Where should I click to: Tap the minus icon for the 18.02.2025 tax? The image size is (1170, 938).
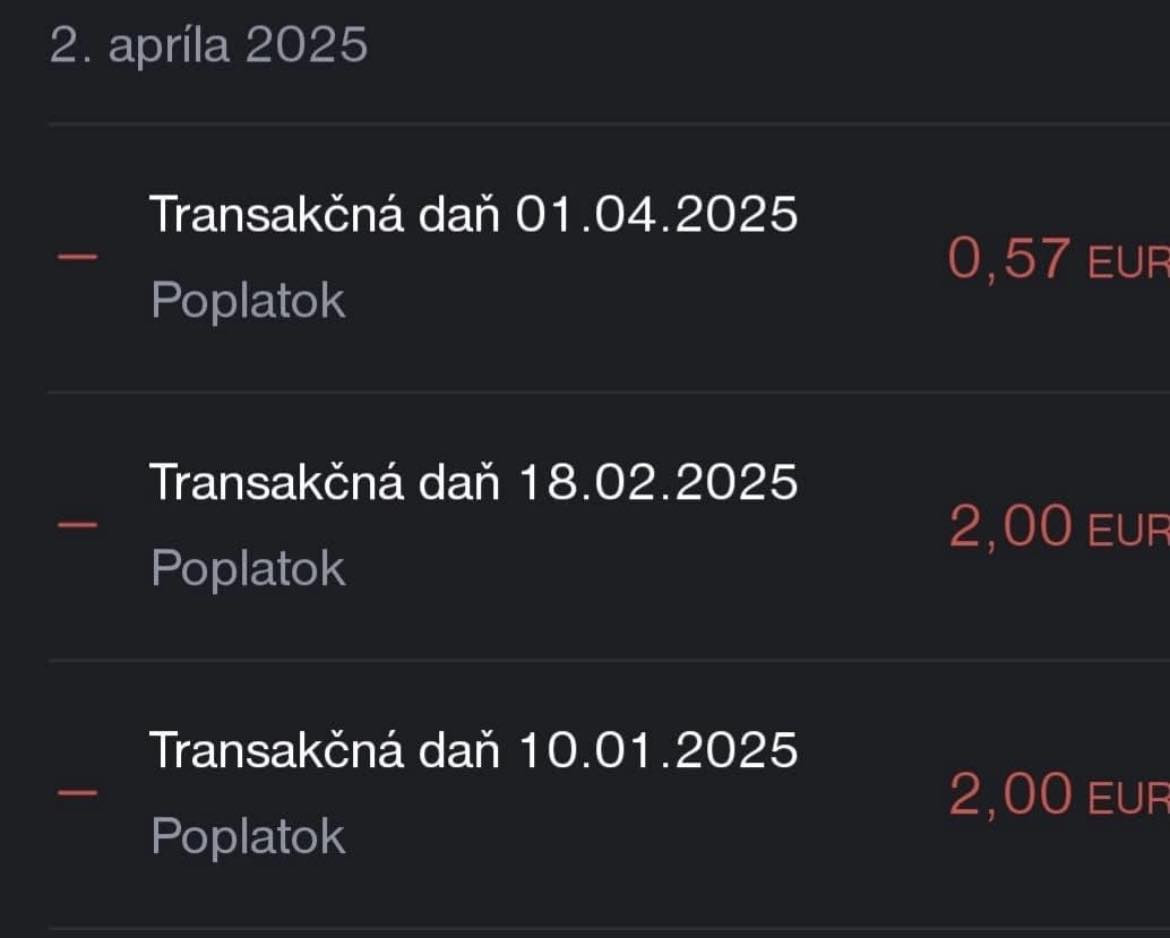(77, 524)
